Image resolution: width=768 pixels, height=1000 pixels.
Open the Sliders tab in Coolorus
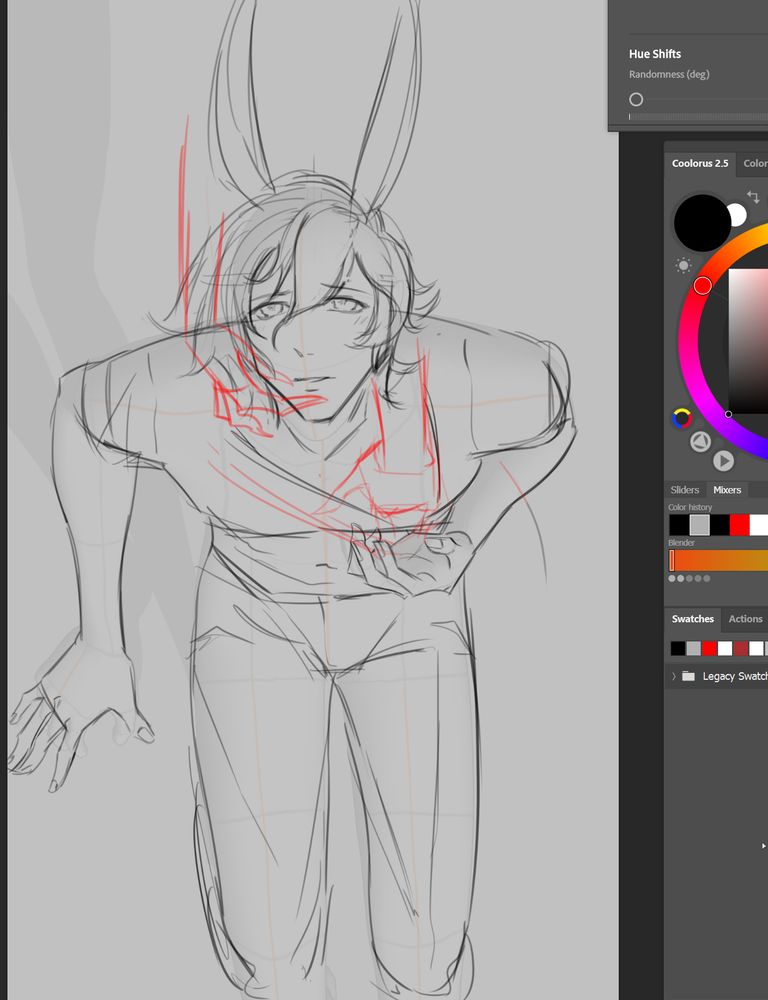pyautogui.click(x=684, y=490)
